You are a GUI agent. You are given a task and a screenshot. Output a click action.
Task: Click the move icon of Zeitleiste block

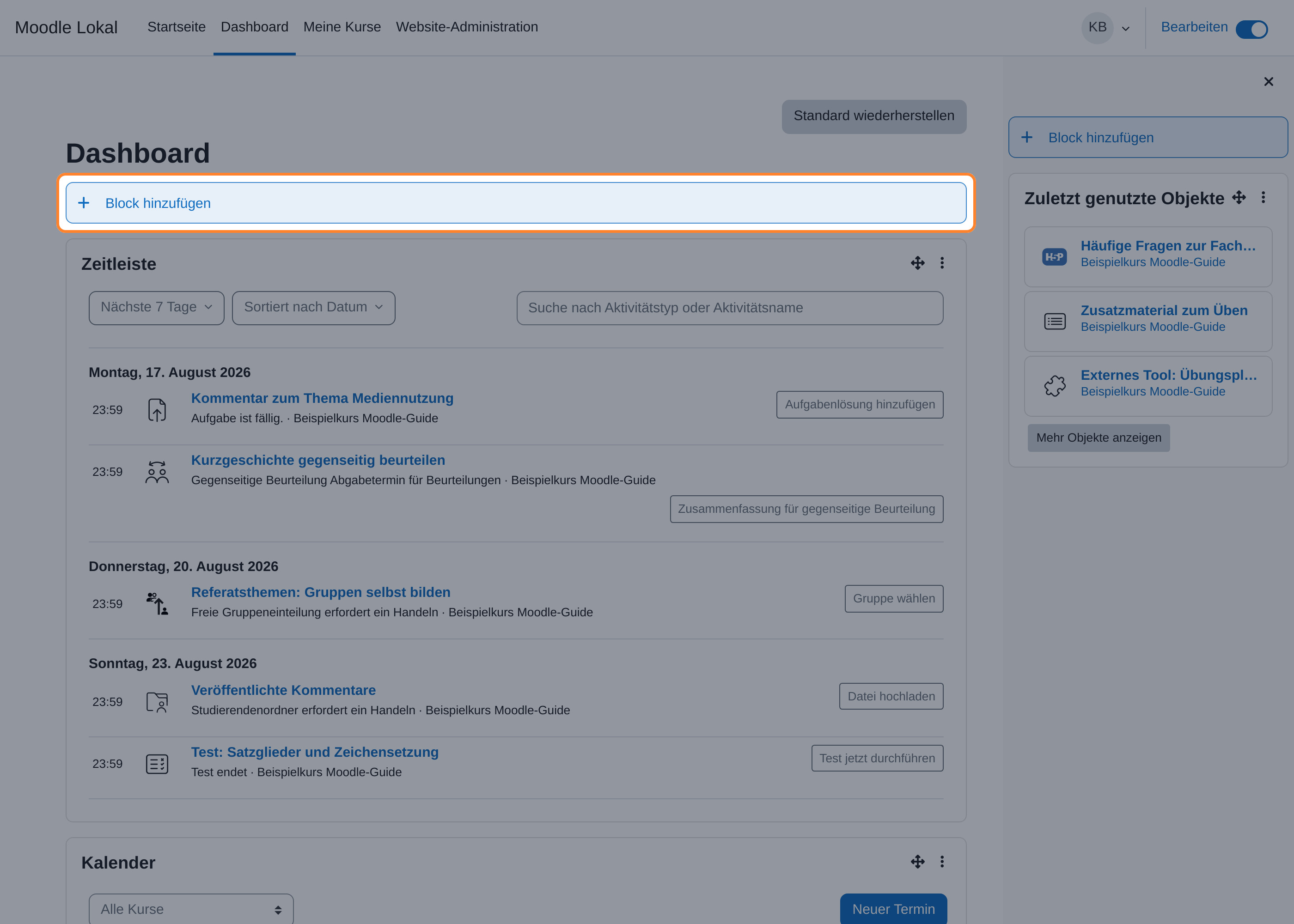tap(917, 263)
